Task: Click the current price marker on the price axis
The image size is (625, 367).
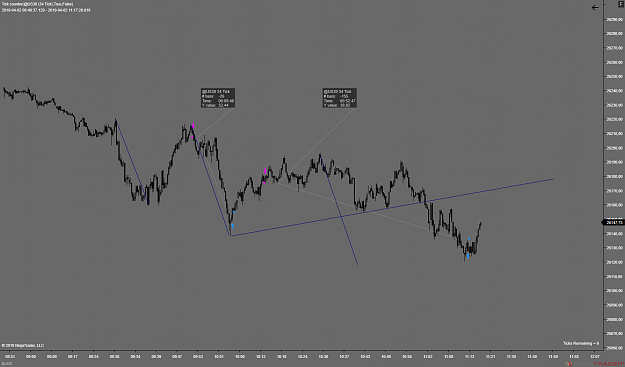Action: (613, 223)
